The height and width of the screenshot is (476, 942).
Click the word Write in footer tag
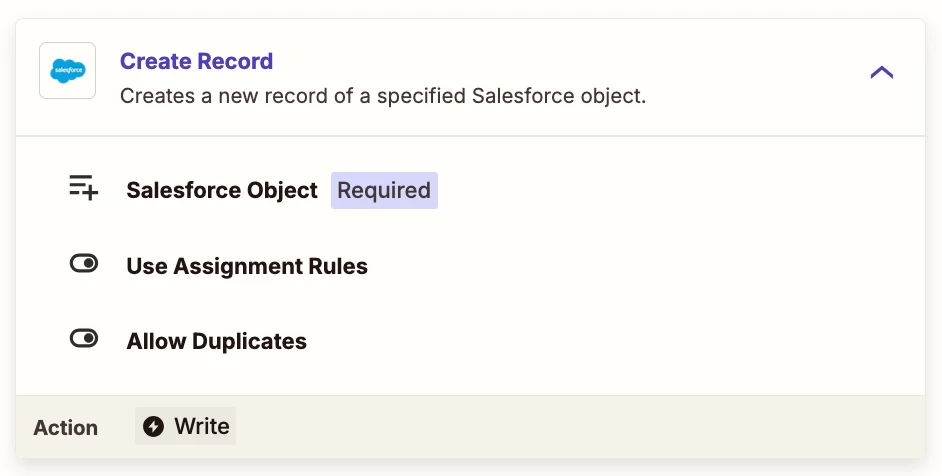(x=202, y=426)
